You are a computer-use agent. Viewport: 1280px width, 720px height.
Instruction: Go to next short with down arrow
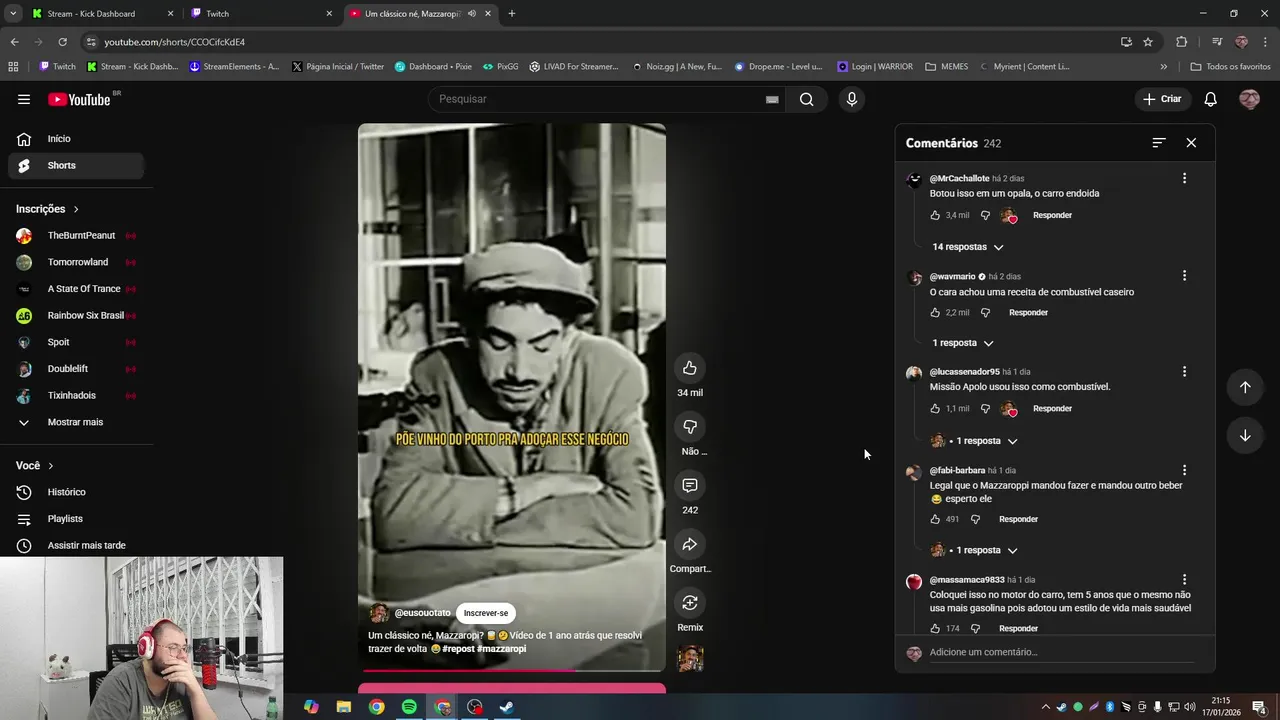(1245, 435)
